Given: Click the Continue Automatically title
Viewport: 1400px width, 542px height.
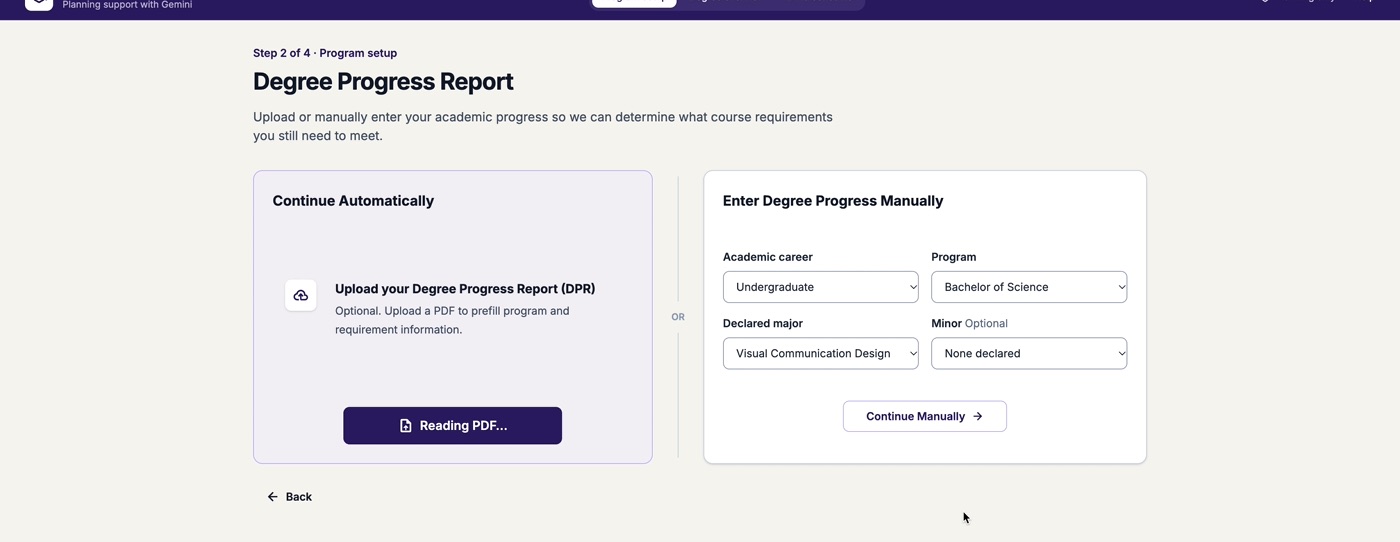Looking at the screenshot, I should pos(353,201).
